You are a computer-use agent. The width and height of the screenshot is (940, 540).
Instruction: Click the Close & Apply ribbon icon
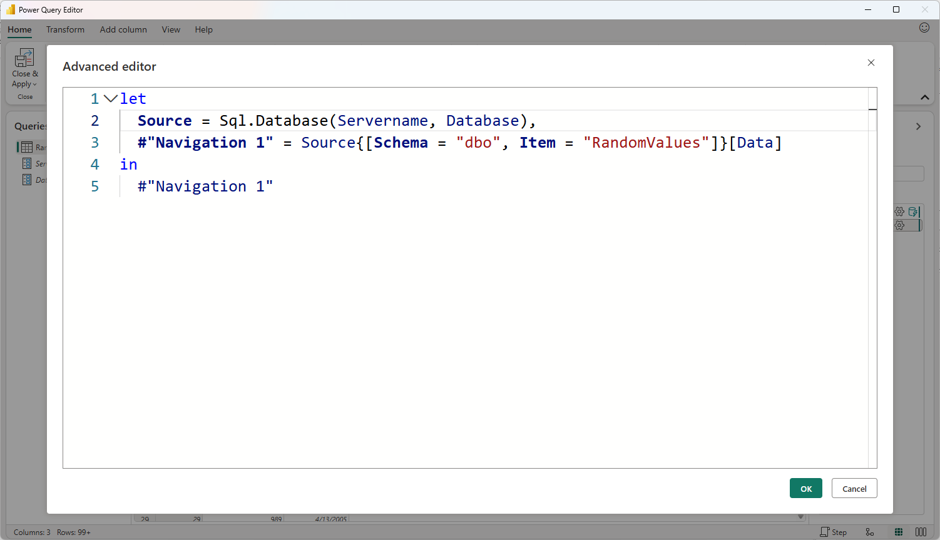point(24,58)
